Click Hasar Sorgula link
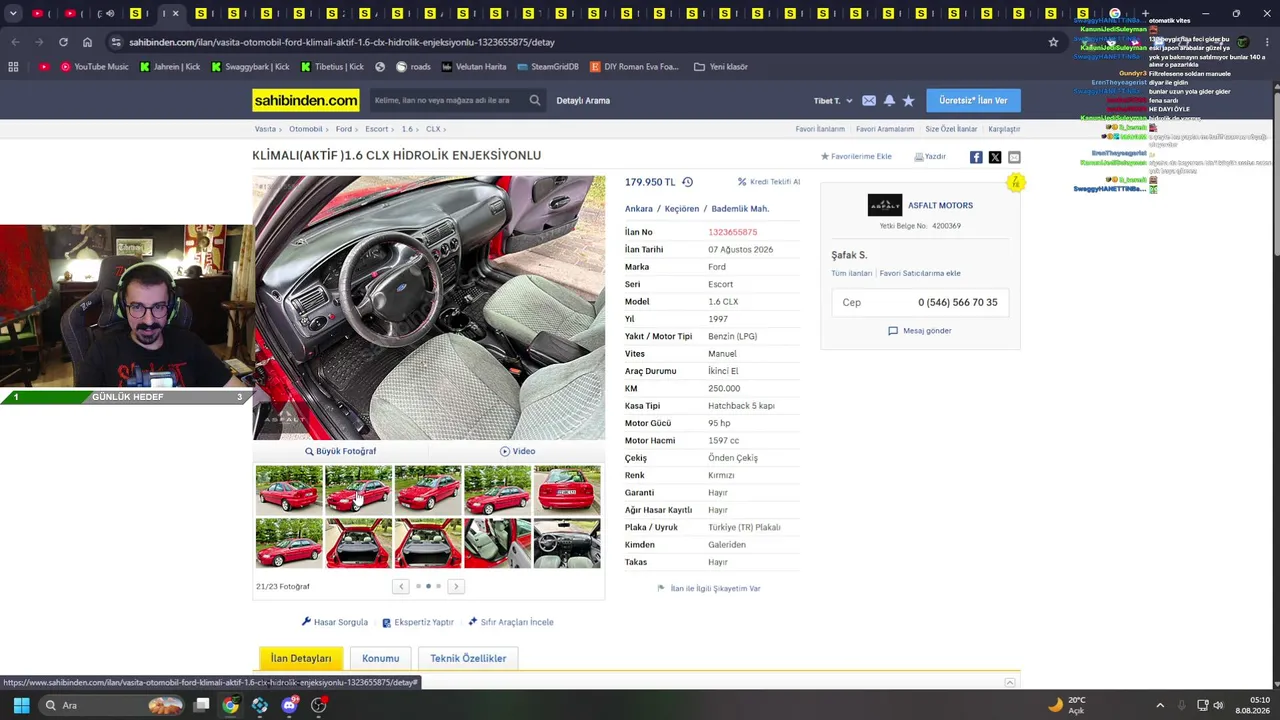Viewport: 1280px width, 720px height. point(335,622)
